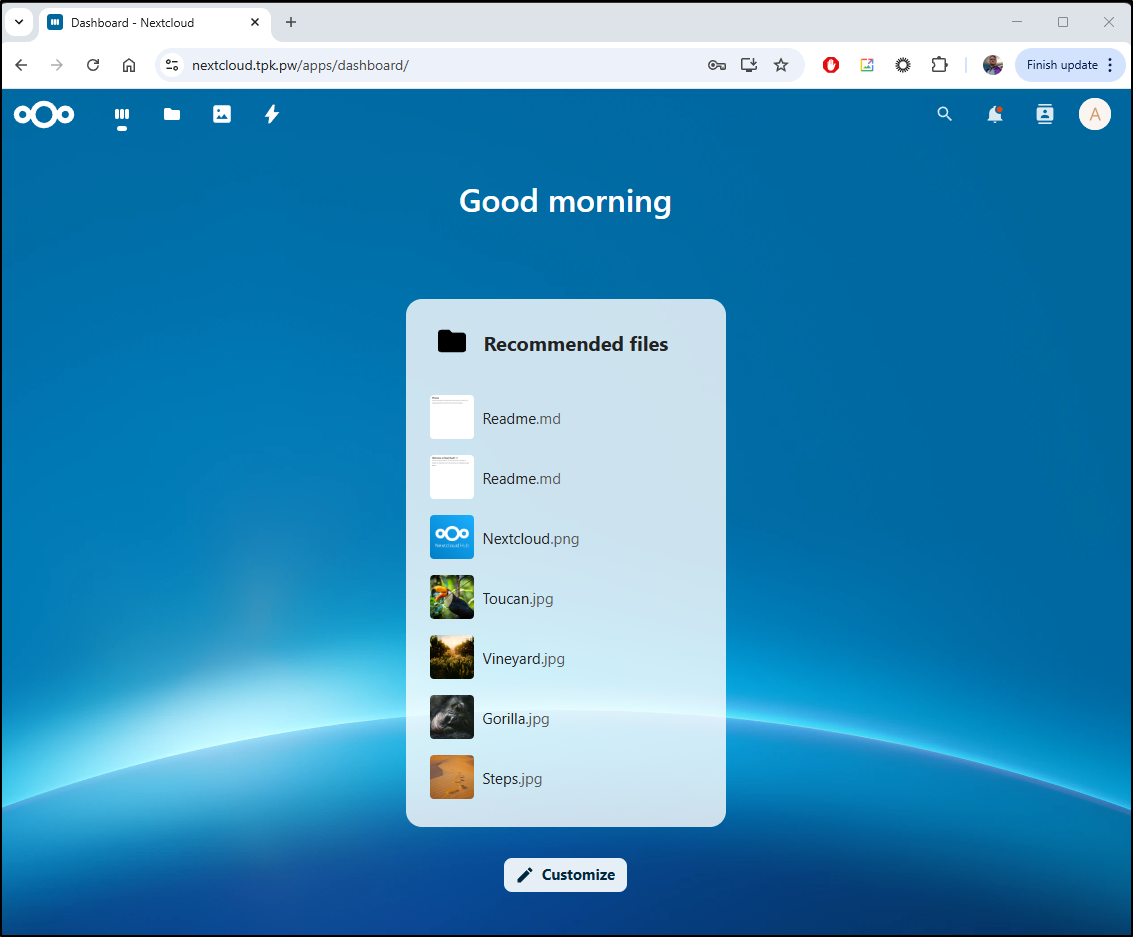Select the Dashboard - Nextcloud browser tab
The height and width of the screenshot is (937, 1133).
pyautogui.click(x=140, y=22)
